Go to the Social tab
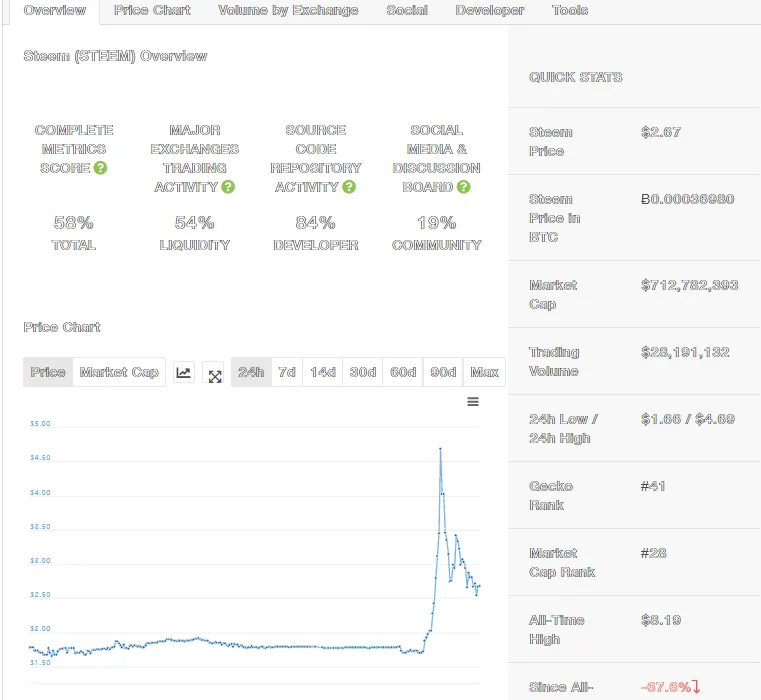This screenshot has width=761, height=700. pyautogui.click(x=407, y=10)
